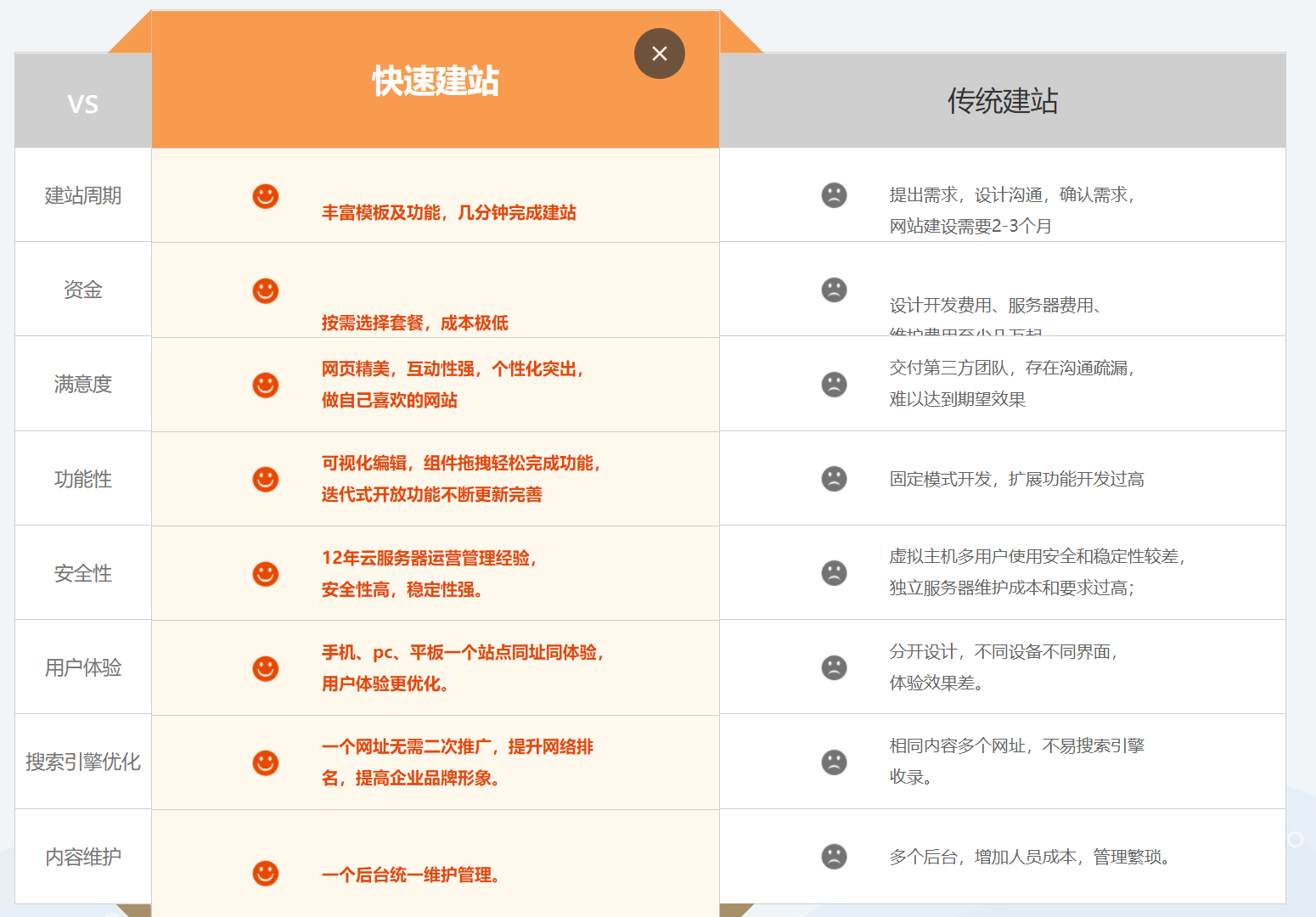Click the orange smiley in 满意度 row
The image size is (1316, 917).
[x=266, y=385]
